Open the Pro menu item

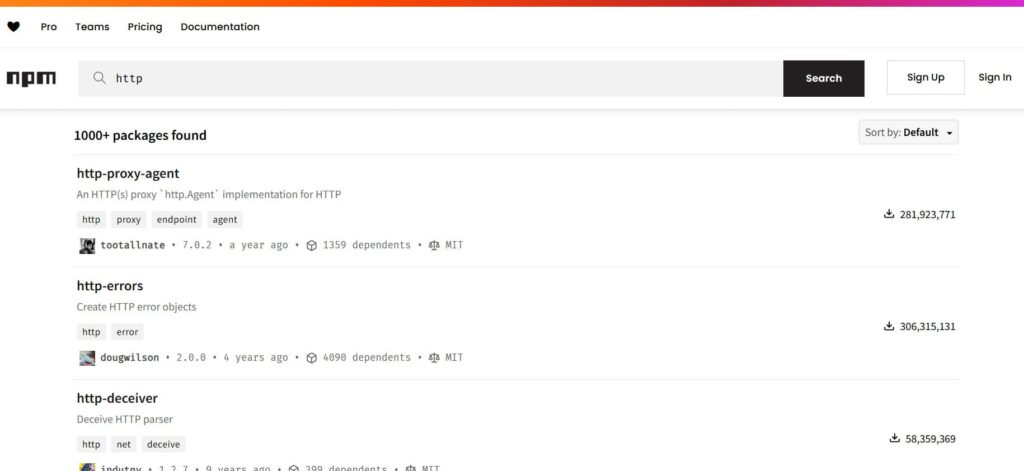[48, 27]
